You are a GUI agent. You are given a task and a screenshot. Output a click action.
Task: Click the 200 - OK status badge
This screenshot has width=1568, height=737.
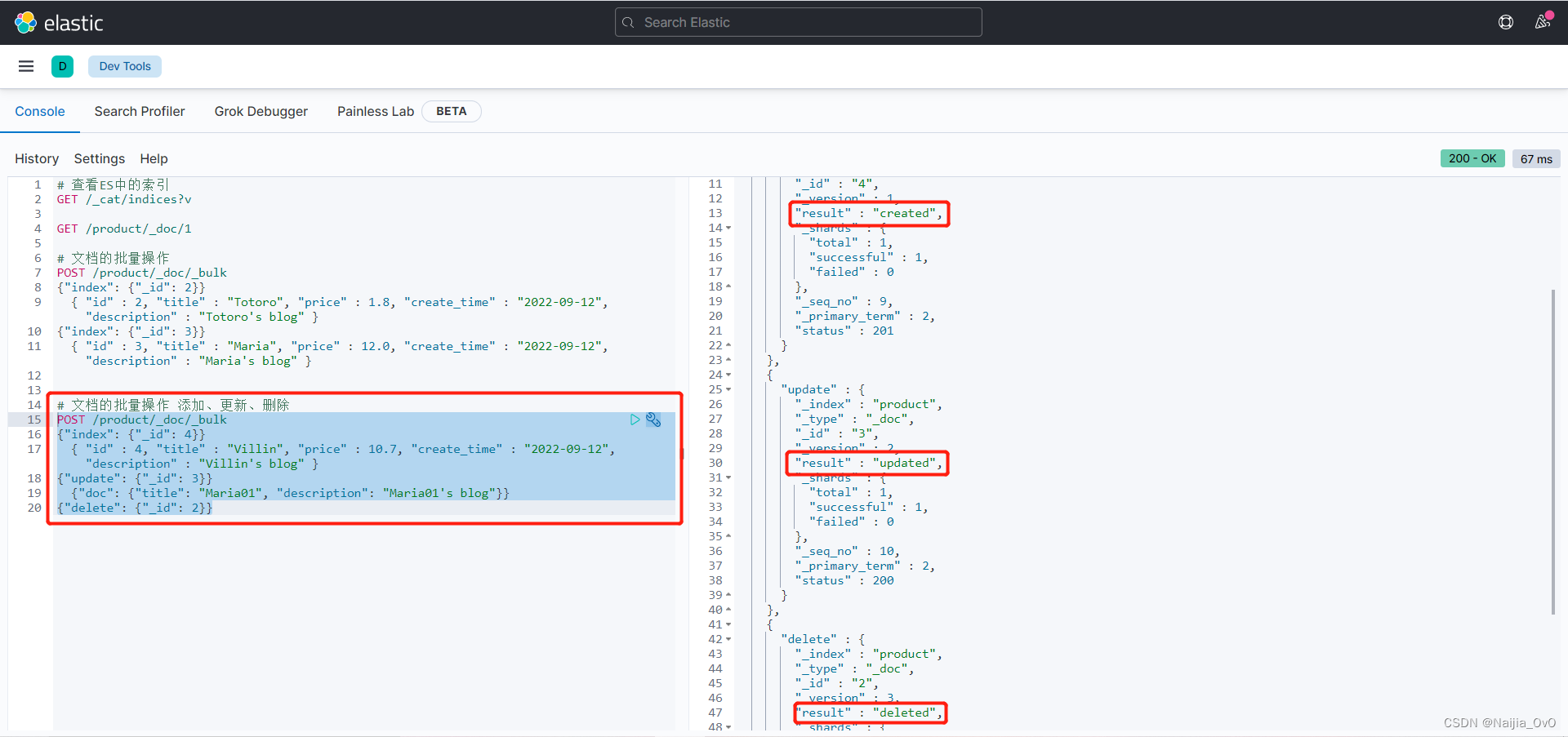coord(1472,158)
